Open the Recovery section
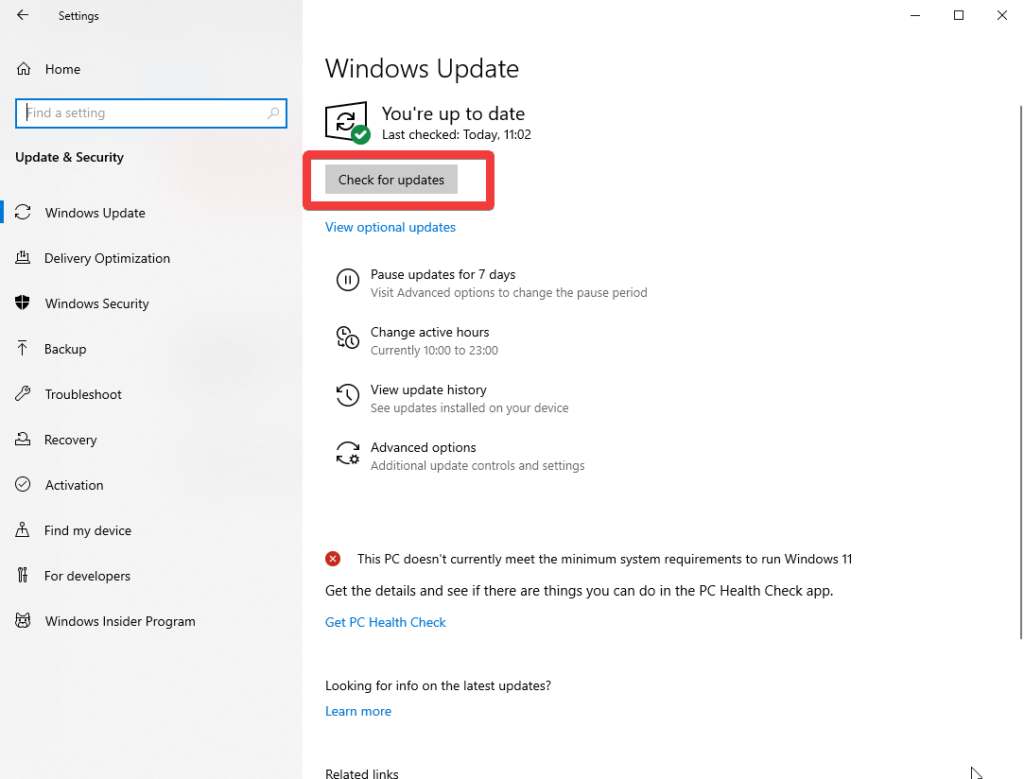The image size is (1024, 779). [71, 439]
